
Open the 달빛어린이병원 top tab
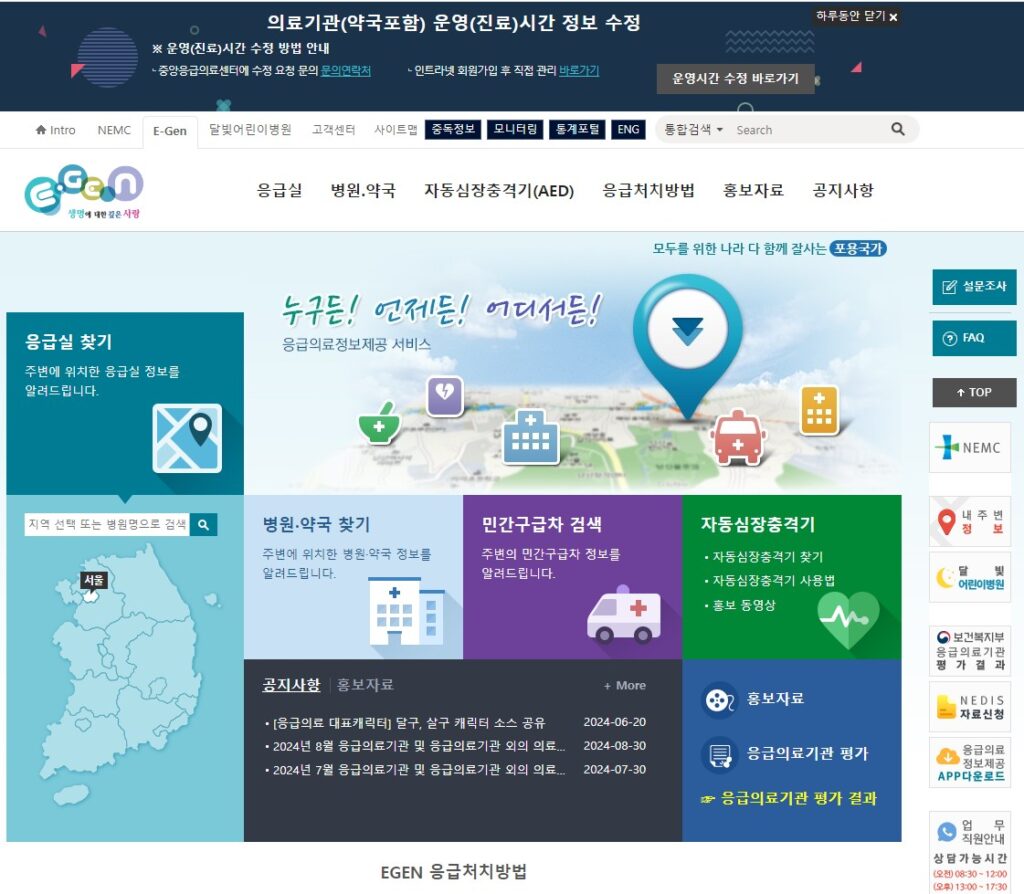coord(249,130)
